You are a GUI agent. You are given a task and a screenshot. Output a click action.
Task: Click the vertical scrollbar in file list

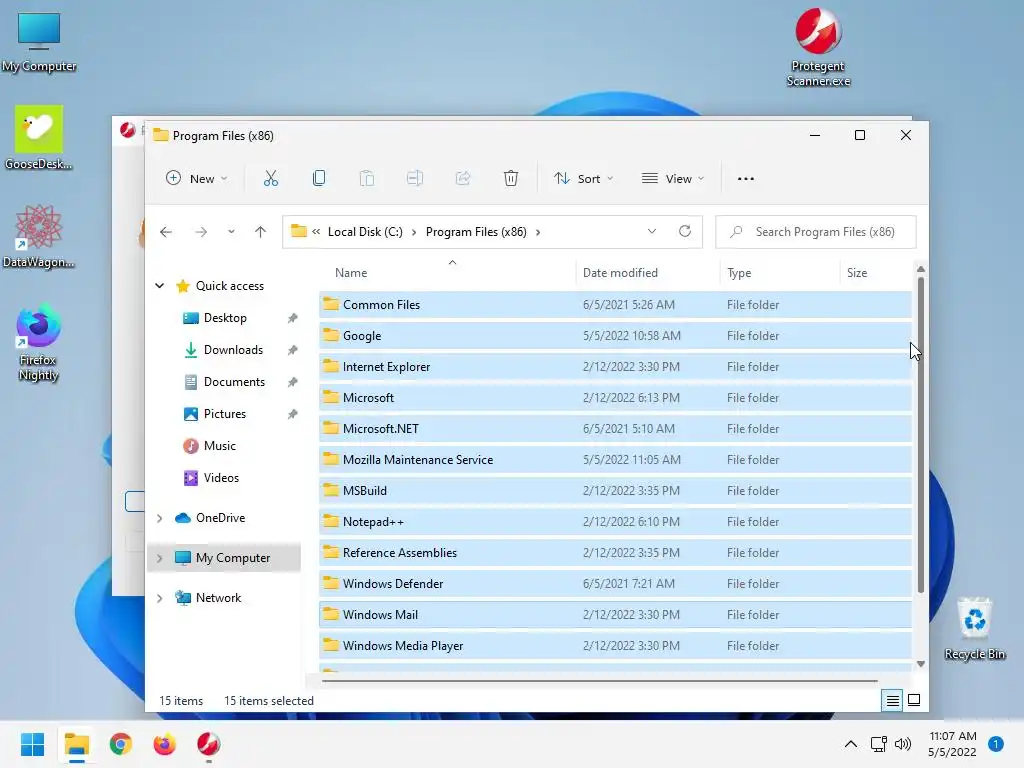921,435
